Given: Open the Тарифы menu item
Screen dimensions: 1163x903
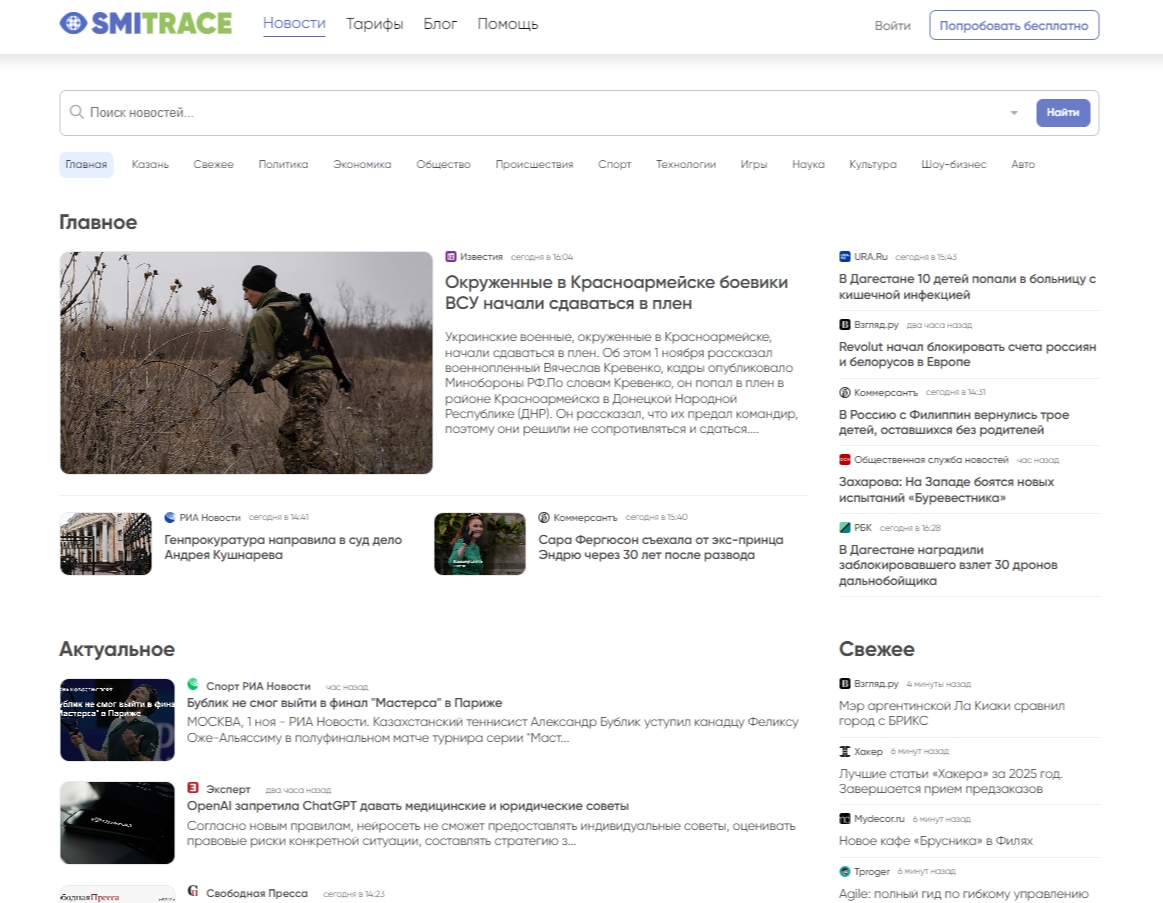Looking at the screenshot, I should (x=374, y=23).
